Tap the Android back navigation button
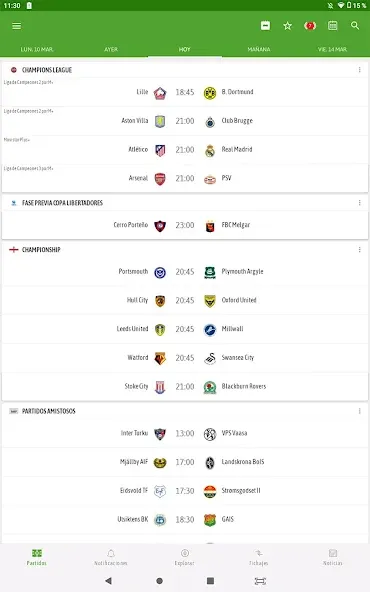 click(x=109, y=581)
